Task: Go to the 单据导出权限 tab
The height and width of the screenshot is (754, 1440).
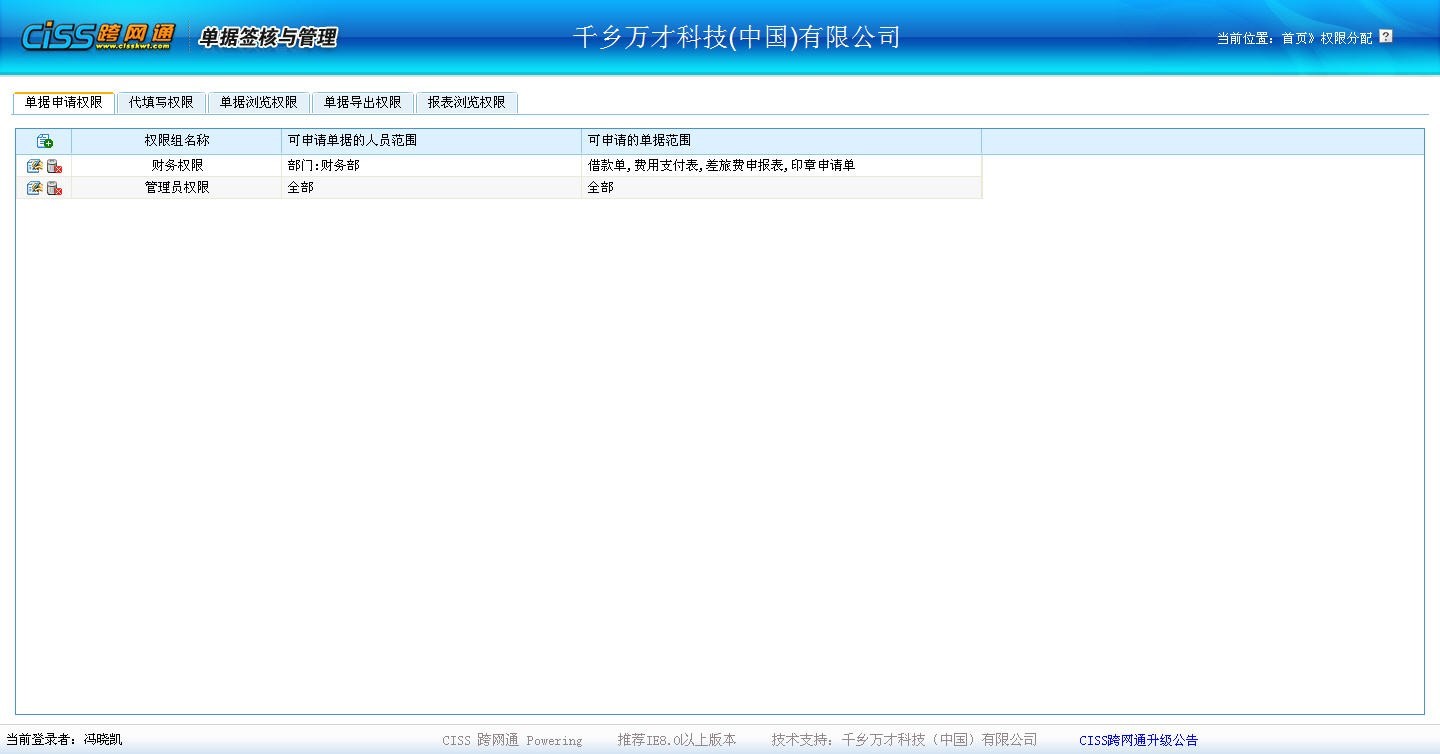Action: pyautogui.click(x=362, y=103)
